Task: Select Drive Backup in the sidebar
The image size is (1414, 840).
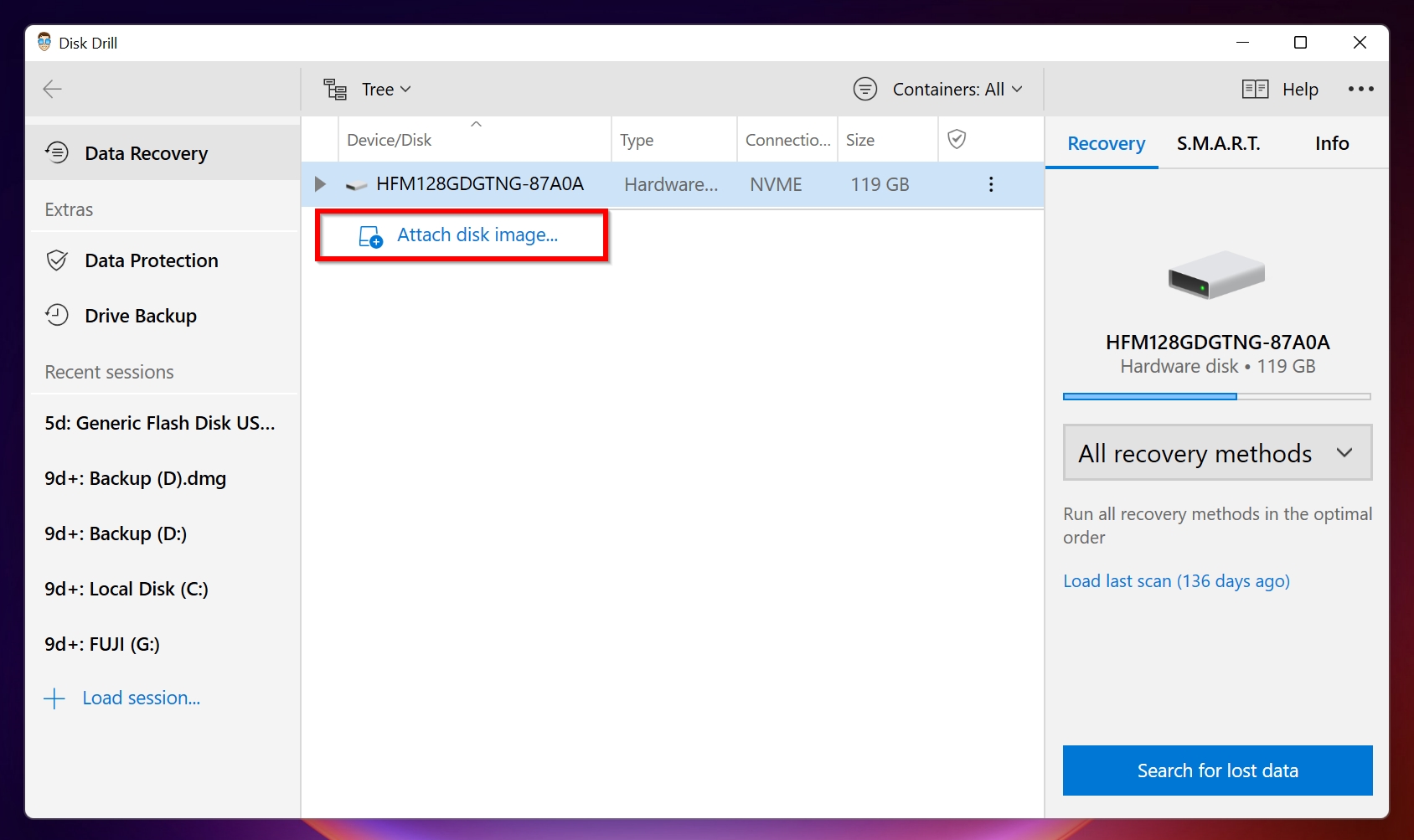Action: click(x=163, y=316)
